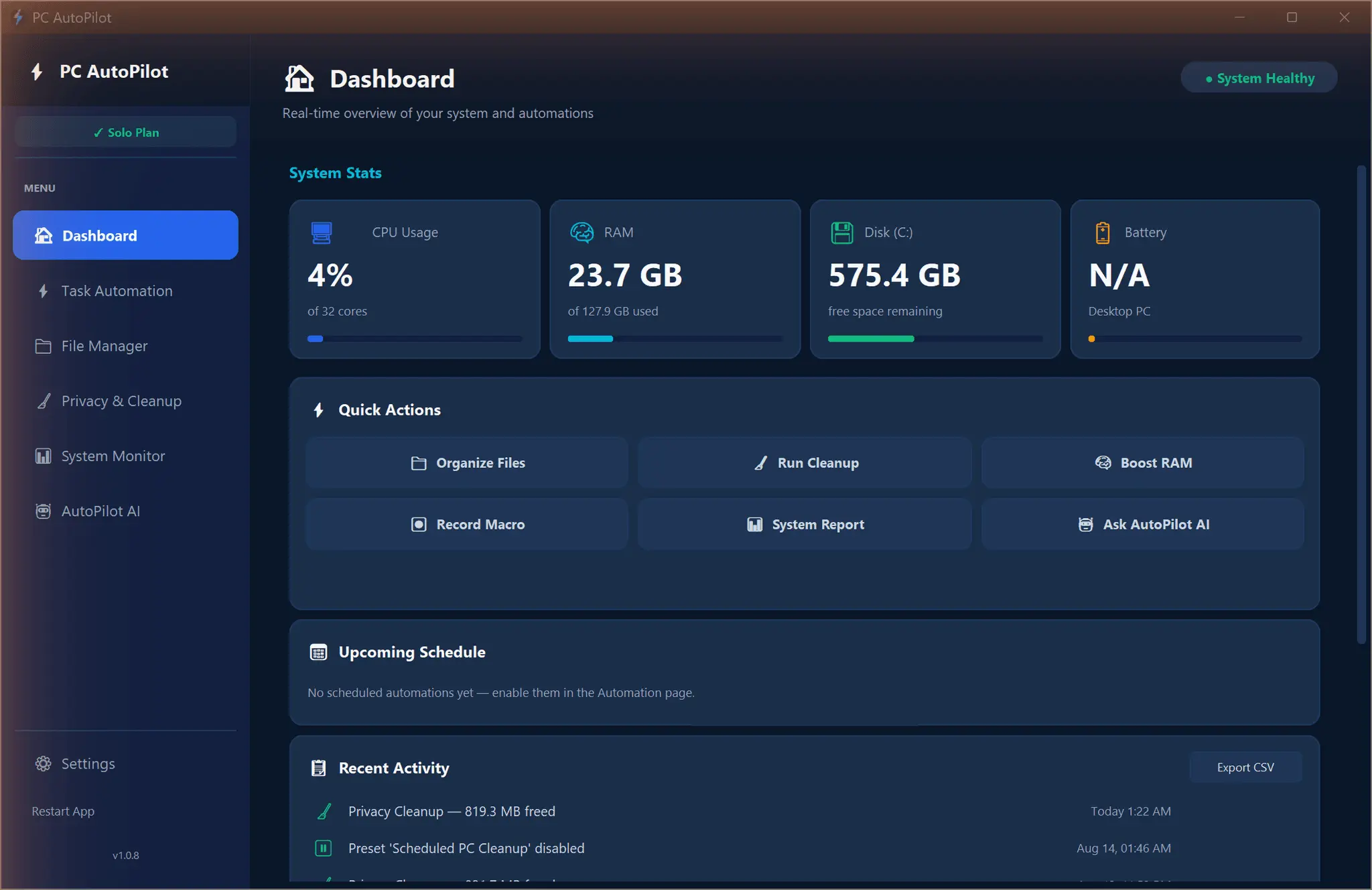Click the Solo Plan badge
The height and width of the screenshot is (890, 1372).
tap(125, 132)
